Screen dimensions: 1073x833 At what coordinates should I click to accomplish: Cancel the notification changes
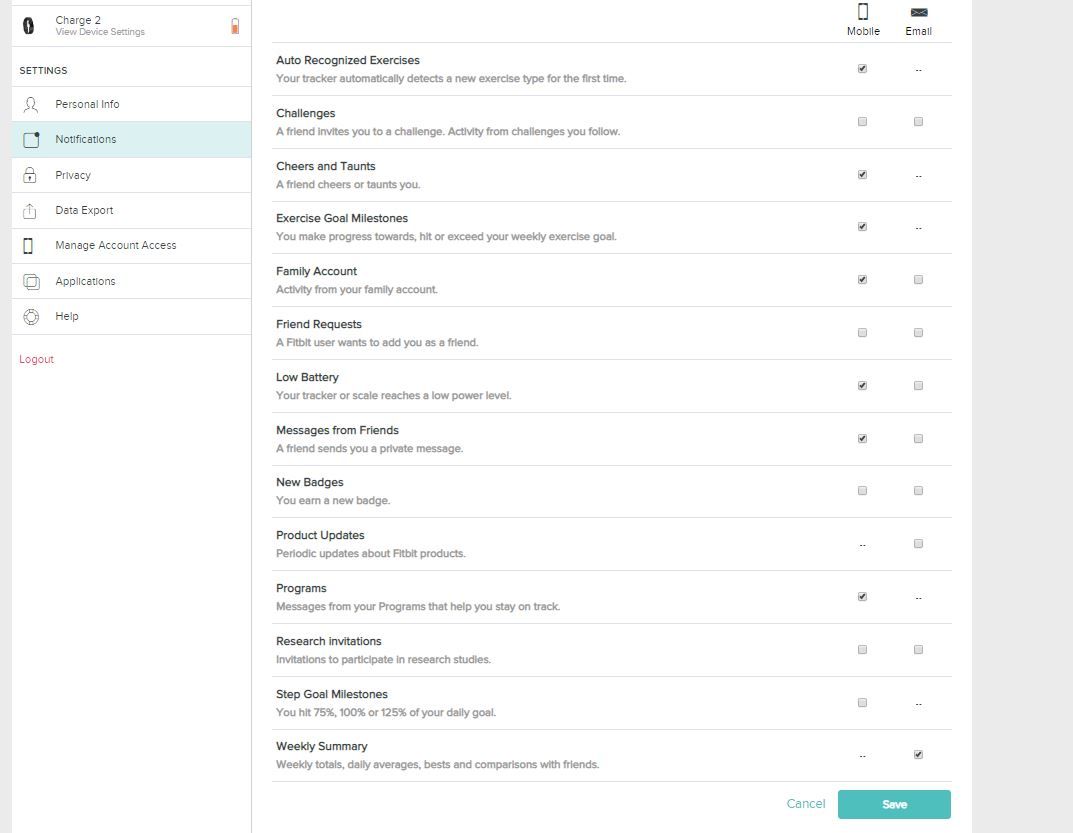click(805, 804)
